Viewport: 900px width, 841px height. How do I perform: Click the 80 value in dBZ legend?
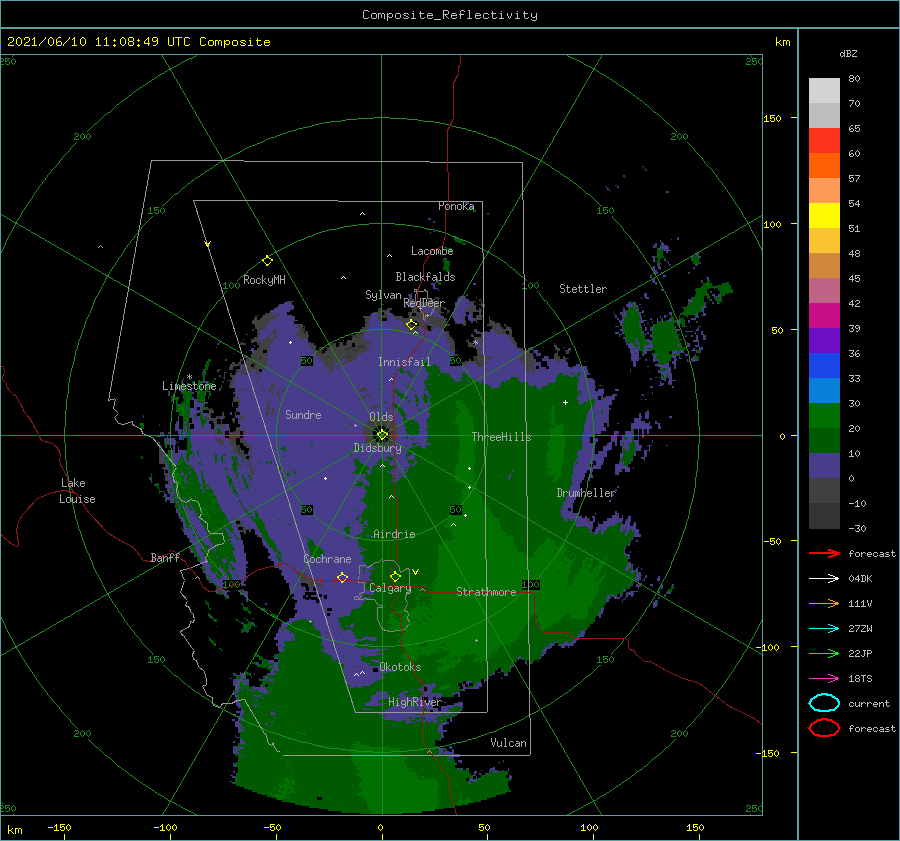(854, 78)
